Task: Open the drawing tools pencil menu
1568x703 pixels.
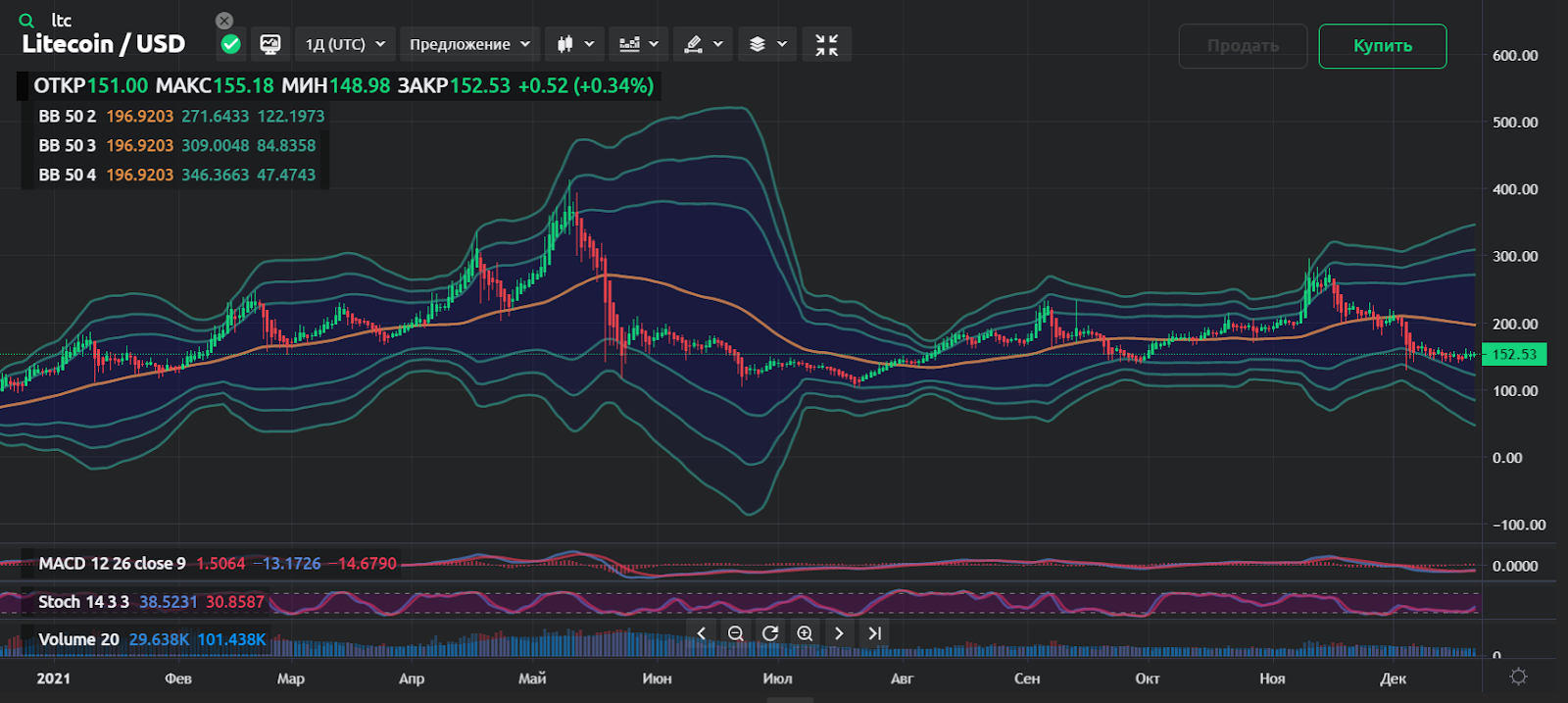Action: click(704, 44)
